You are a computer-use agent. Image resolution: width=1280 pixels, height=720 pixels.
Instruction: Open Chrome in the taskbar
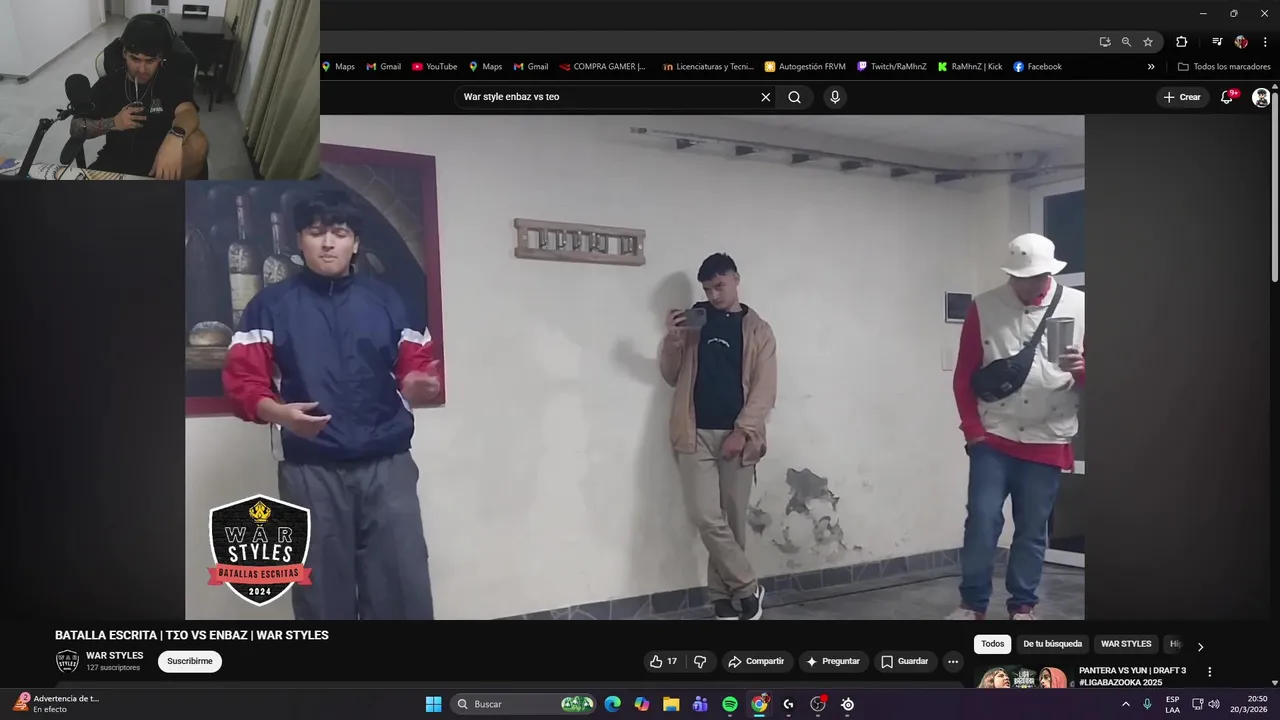tap(759, 704)
